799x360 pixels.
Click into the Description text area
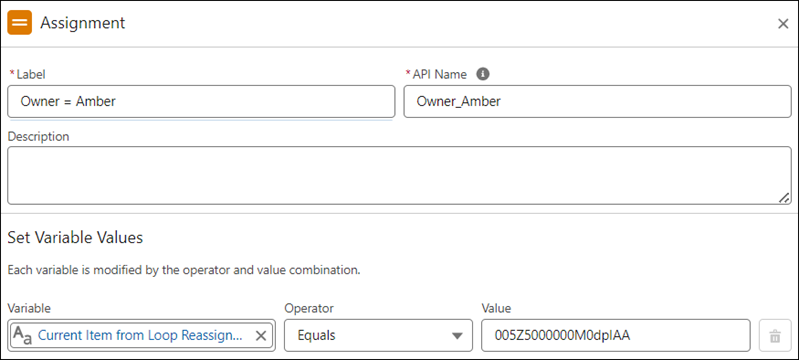tap(399, 175)
